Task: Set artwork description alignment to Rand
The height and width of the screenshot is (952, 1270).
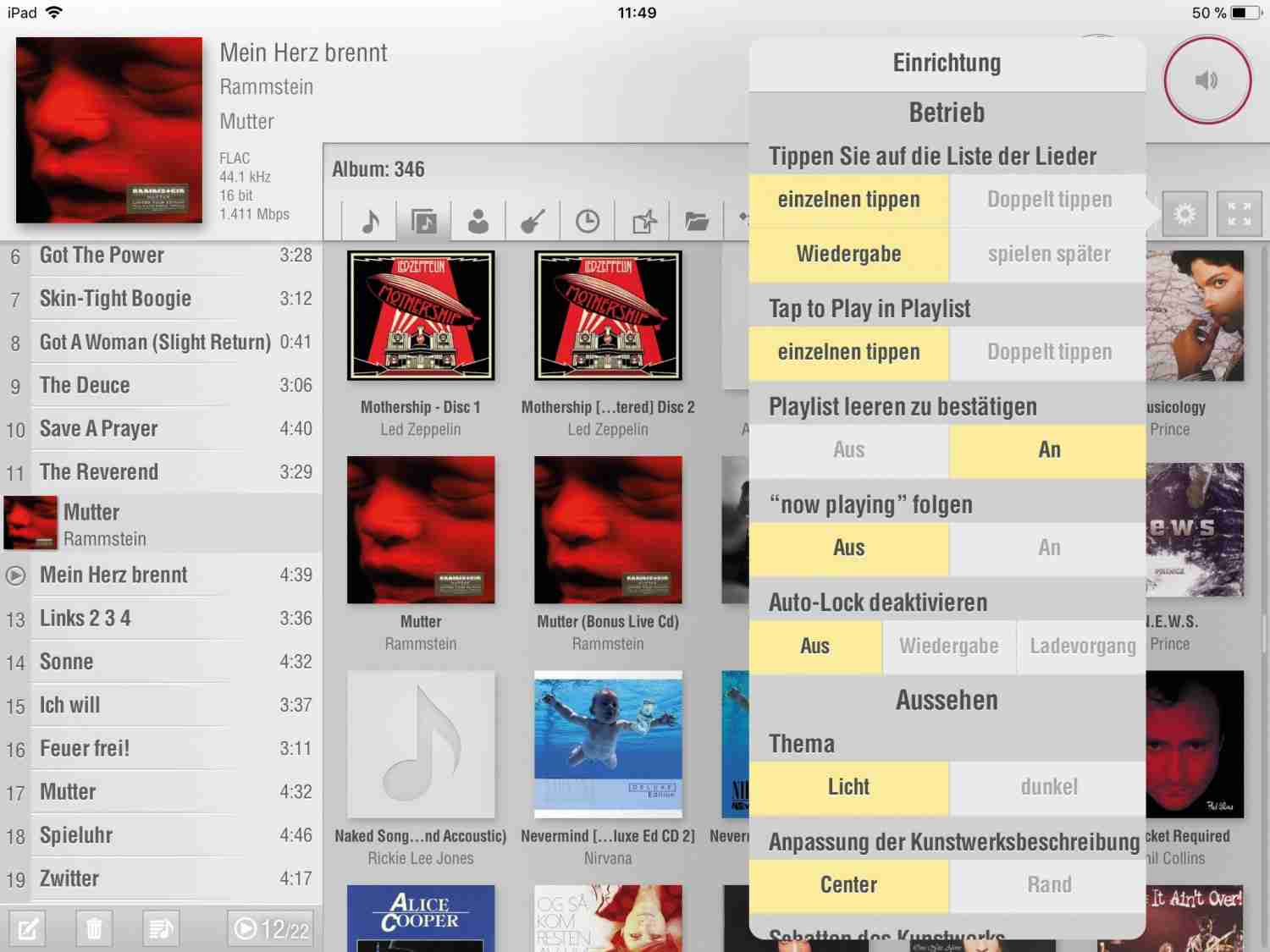Action: [1048, 886]
